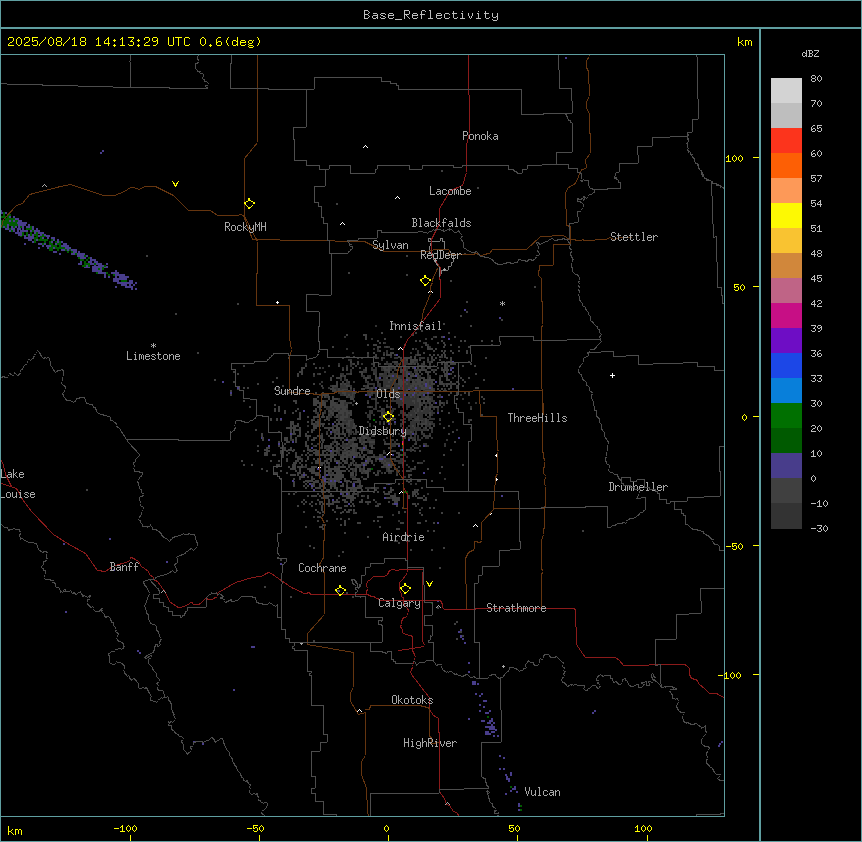
Task: Click the Sundre label
Action: pyautogui.click(x=292, y=391)
